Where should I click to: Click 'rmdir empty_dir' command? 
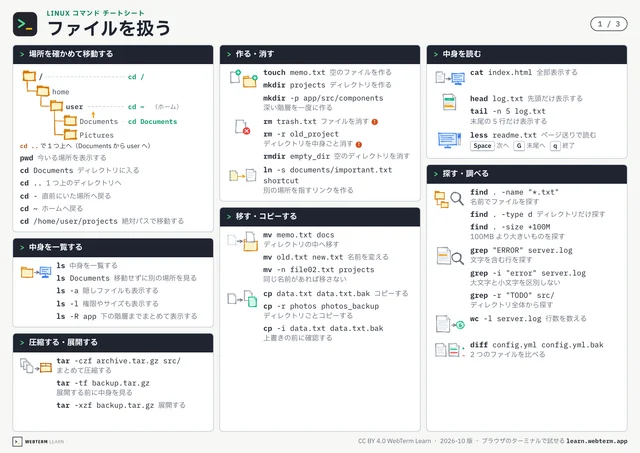pyautogui.click(x=296, y=156)
